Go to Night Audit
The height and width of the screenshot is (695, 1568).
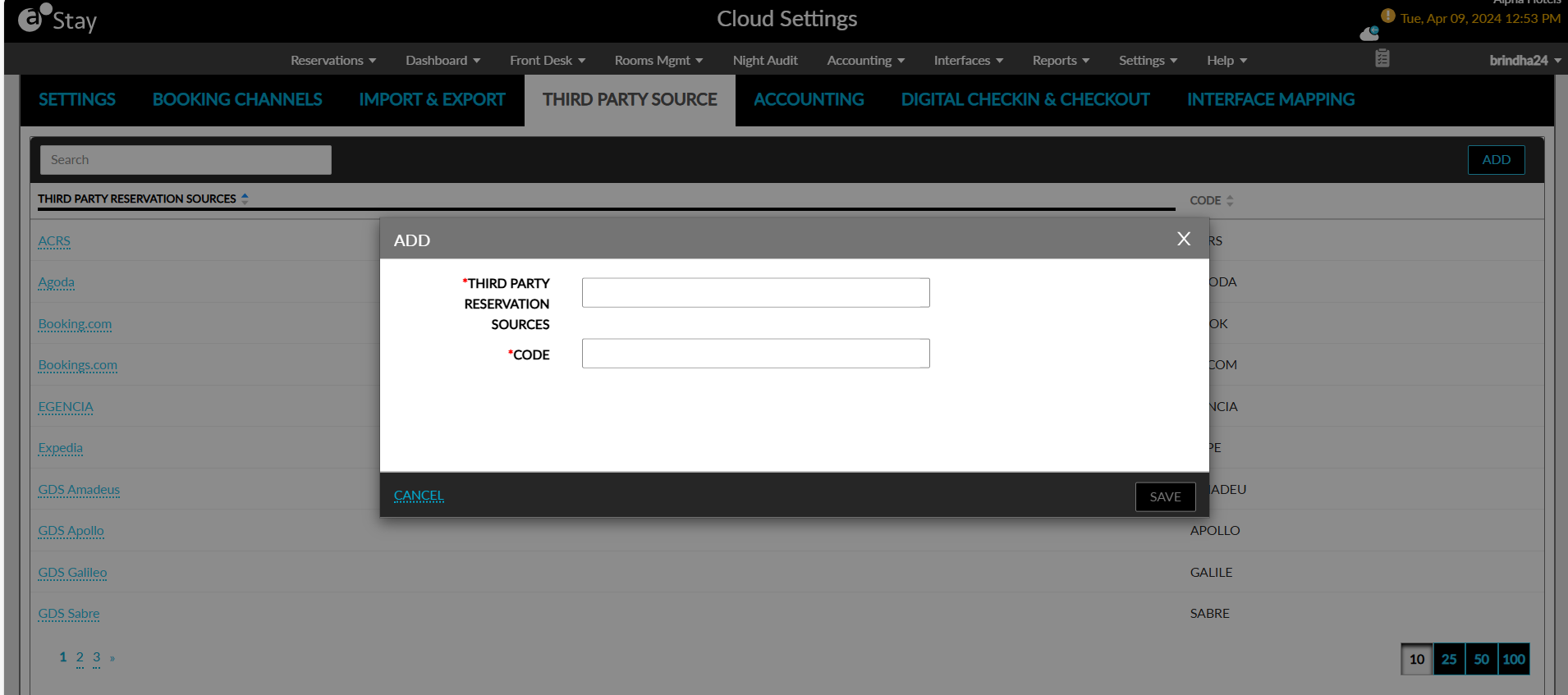pyautogui.click(x=765, y=60)
